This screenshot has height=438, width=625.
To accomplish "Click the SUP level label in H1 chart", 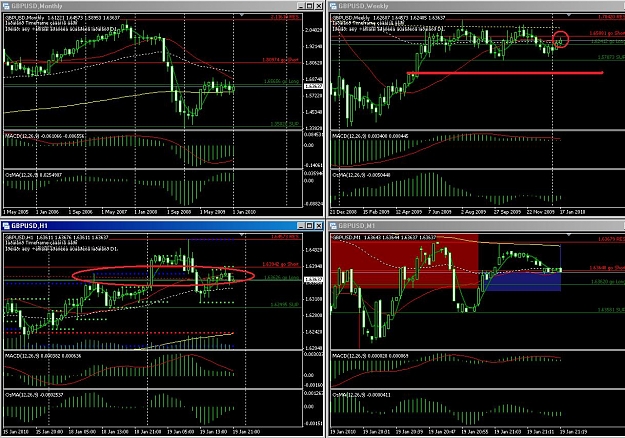I will click(x=285, y=304).
